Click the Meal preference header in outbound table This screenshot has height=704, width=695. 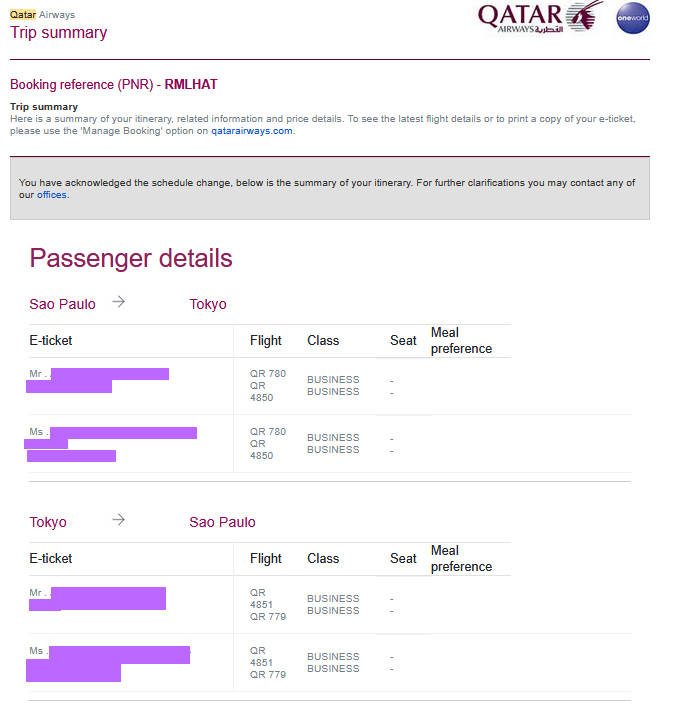click(462, 340)
